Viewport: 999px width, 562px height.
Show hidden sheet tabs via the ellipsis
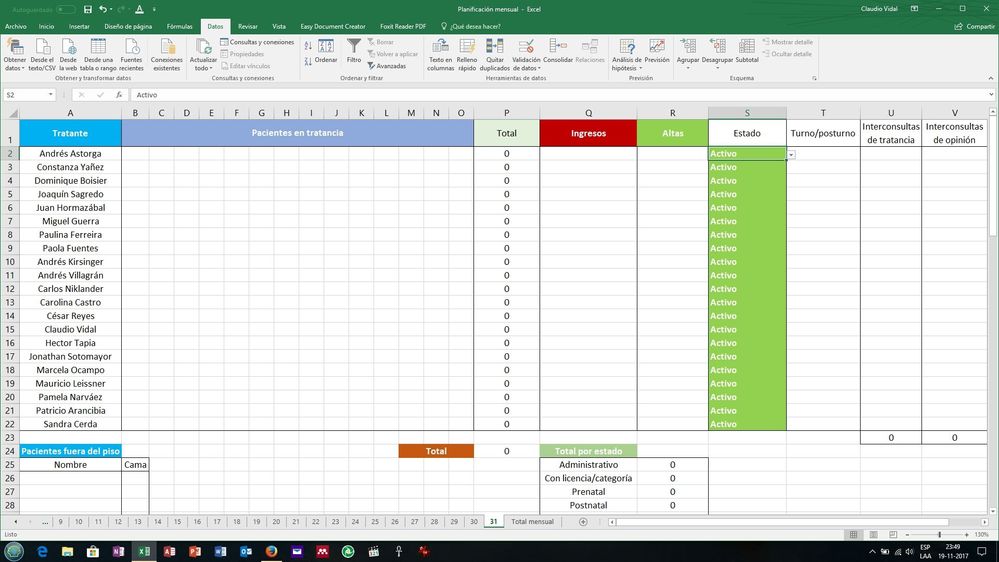coord(45,522)
